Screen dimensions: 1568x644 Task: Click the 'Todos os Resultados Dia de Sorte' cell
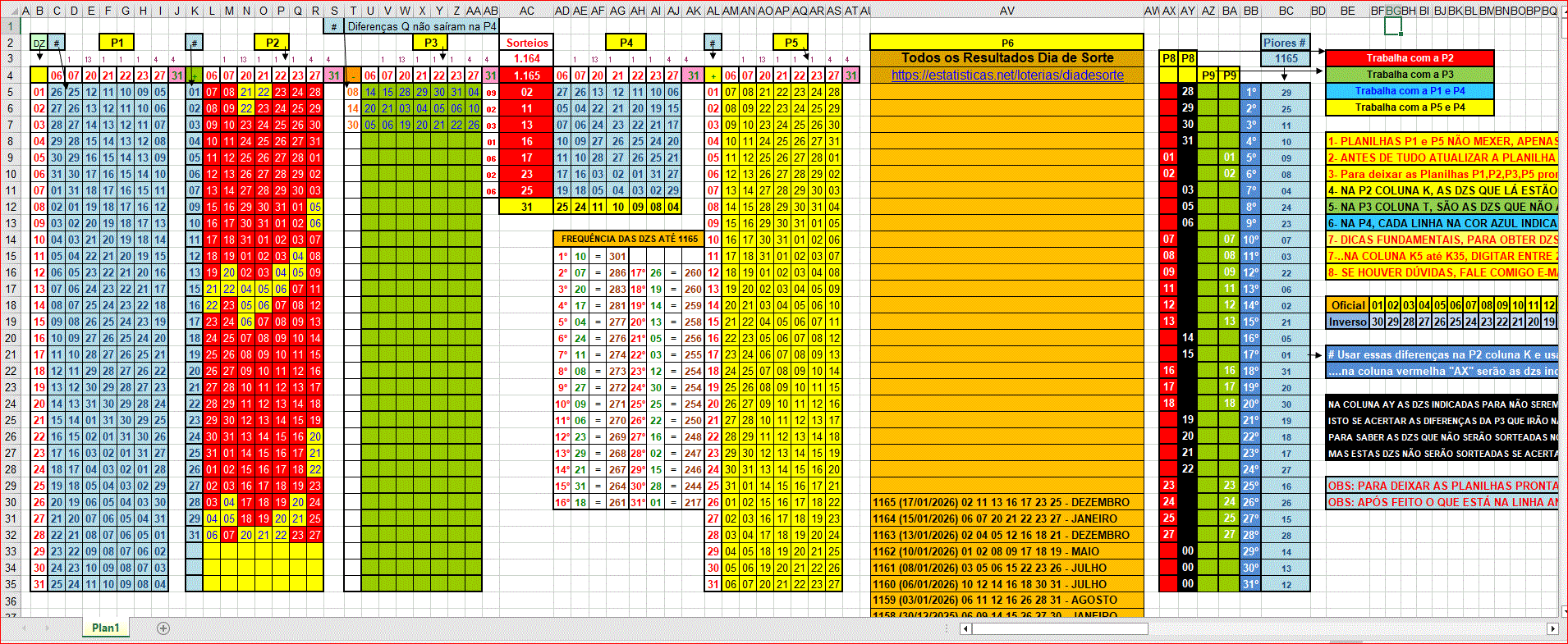pos(1007,58)
